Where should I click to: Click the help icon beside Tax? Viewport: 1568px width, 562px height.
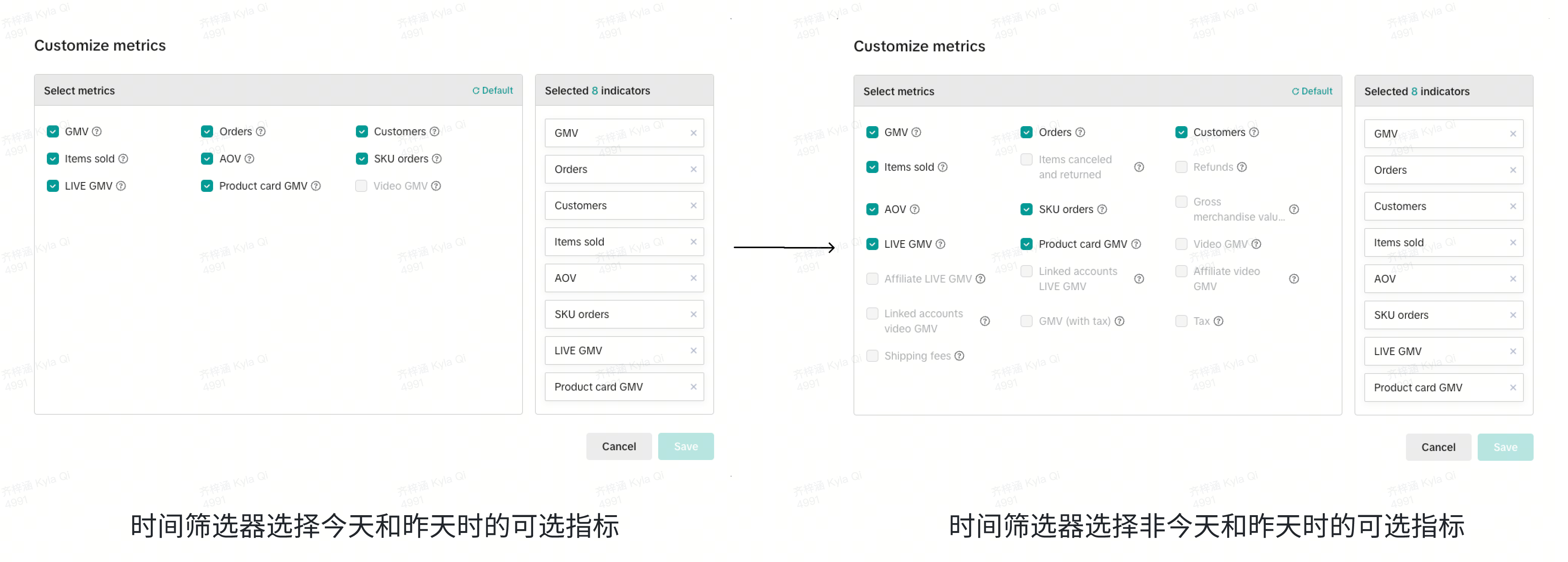click(1218, 321)
